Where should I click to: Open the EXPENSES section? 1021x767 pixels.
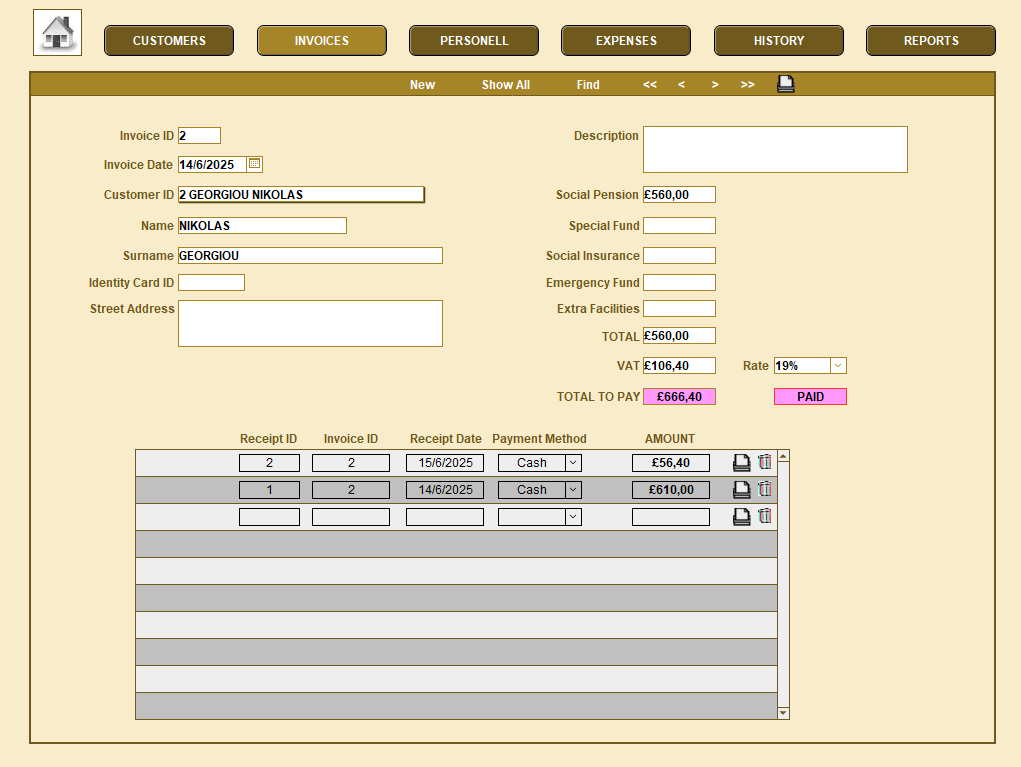(x=626, y=40)
